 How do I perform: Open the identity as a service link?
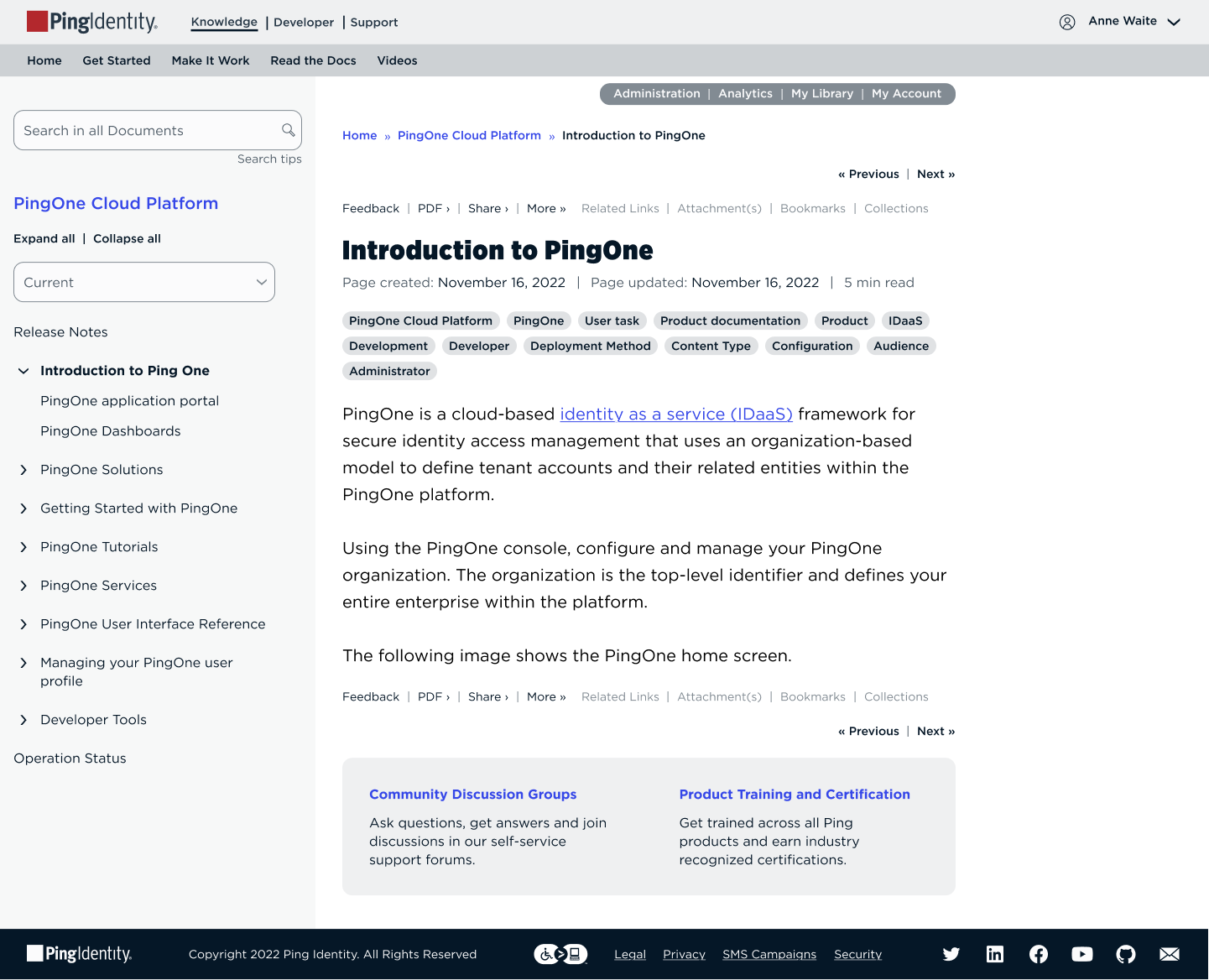pyautogui.click(x=676, y=414)
